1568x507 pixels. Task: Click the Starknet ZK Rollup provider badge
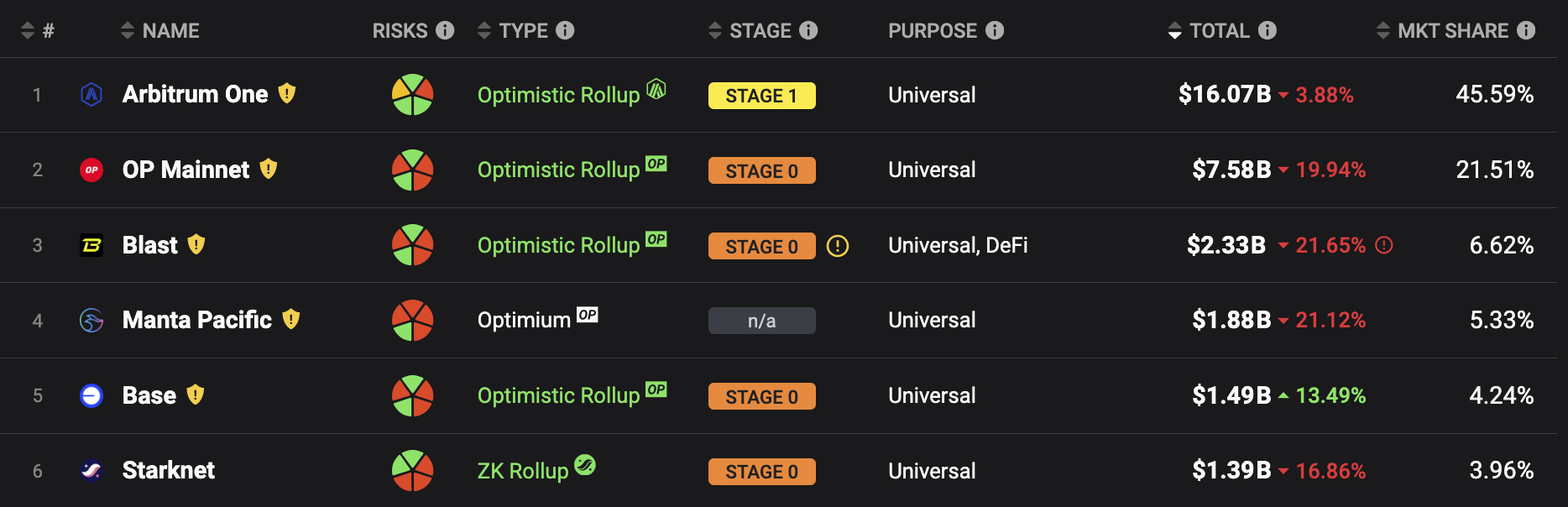pos(585,464)
